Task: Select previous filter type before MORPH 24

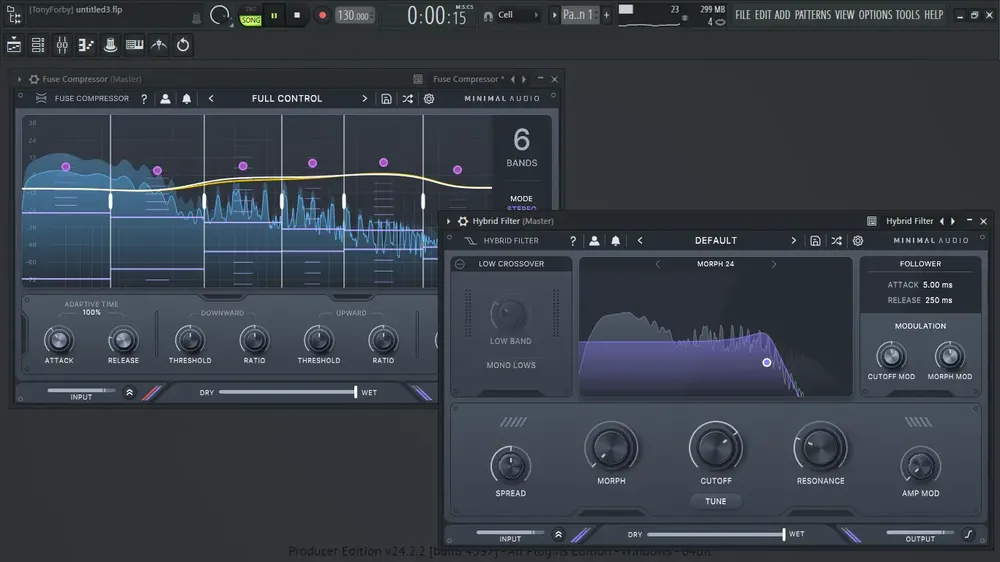Action: (x=658, y=263)
